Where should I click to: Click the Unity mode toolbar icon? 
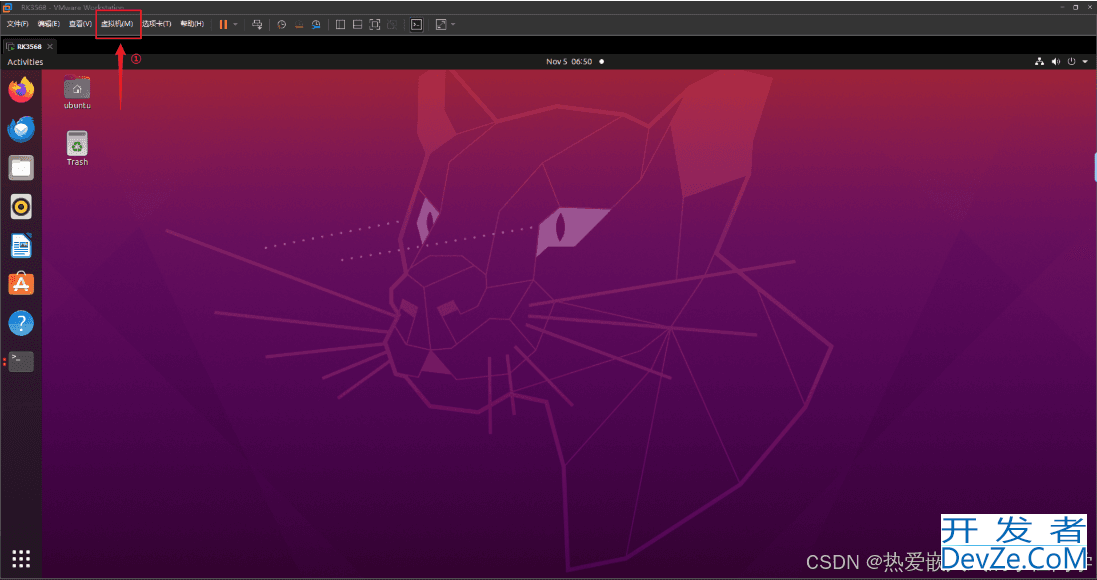392,24
